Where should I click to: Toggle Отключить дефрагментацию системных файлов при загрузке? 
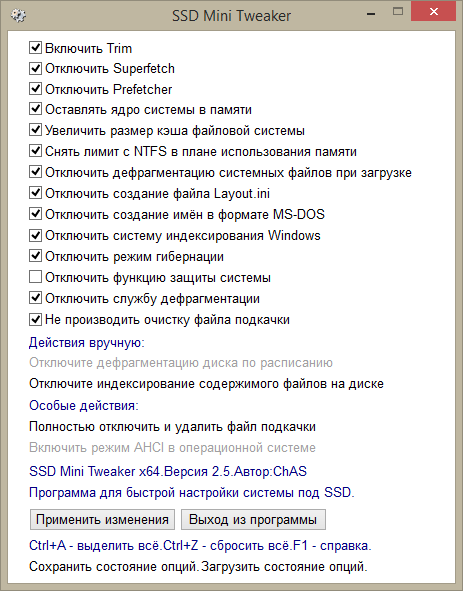point(35,172)
